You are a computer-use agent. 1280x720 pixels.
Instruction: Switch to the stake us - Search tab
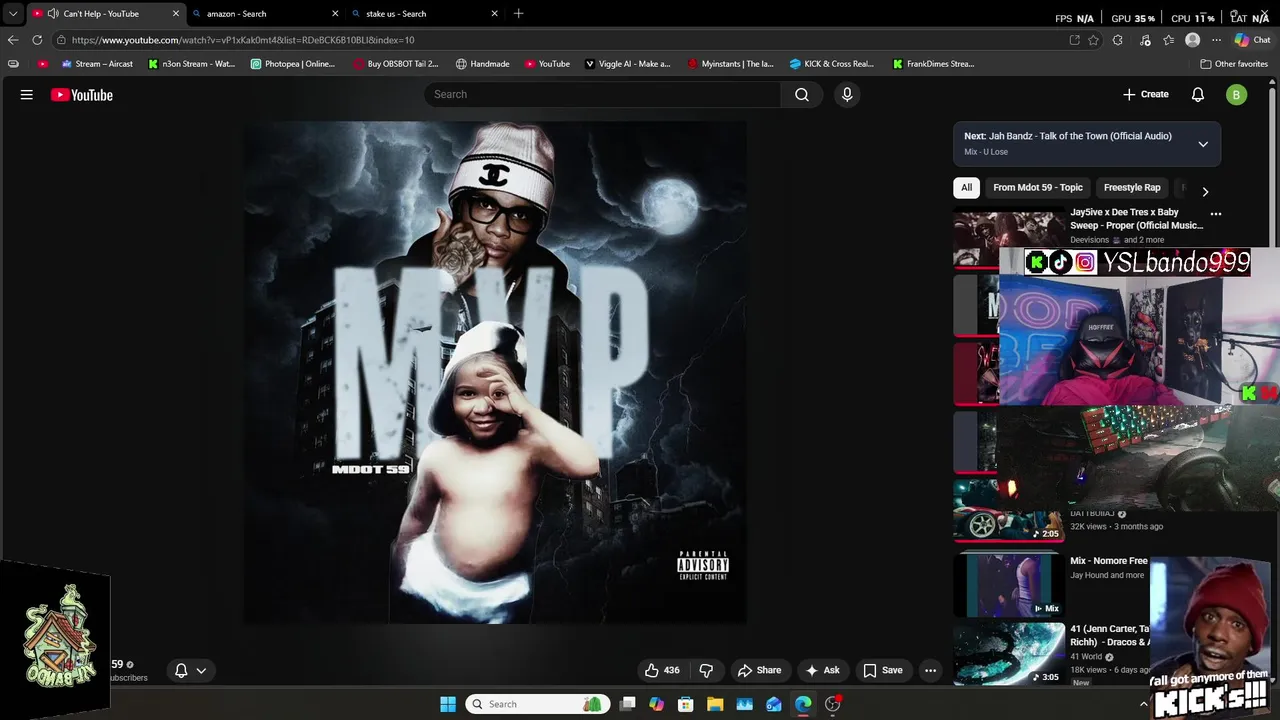coord(425,14)
